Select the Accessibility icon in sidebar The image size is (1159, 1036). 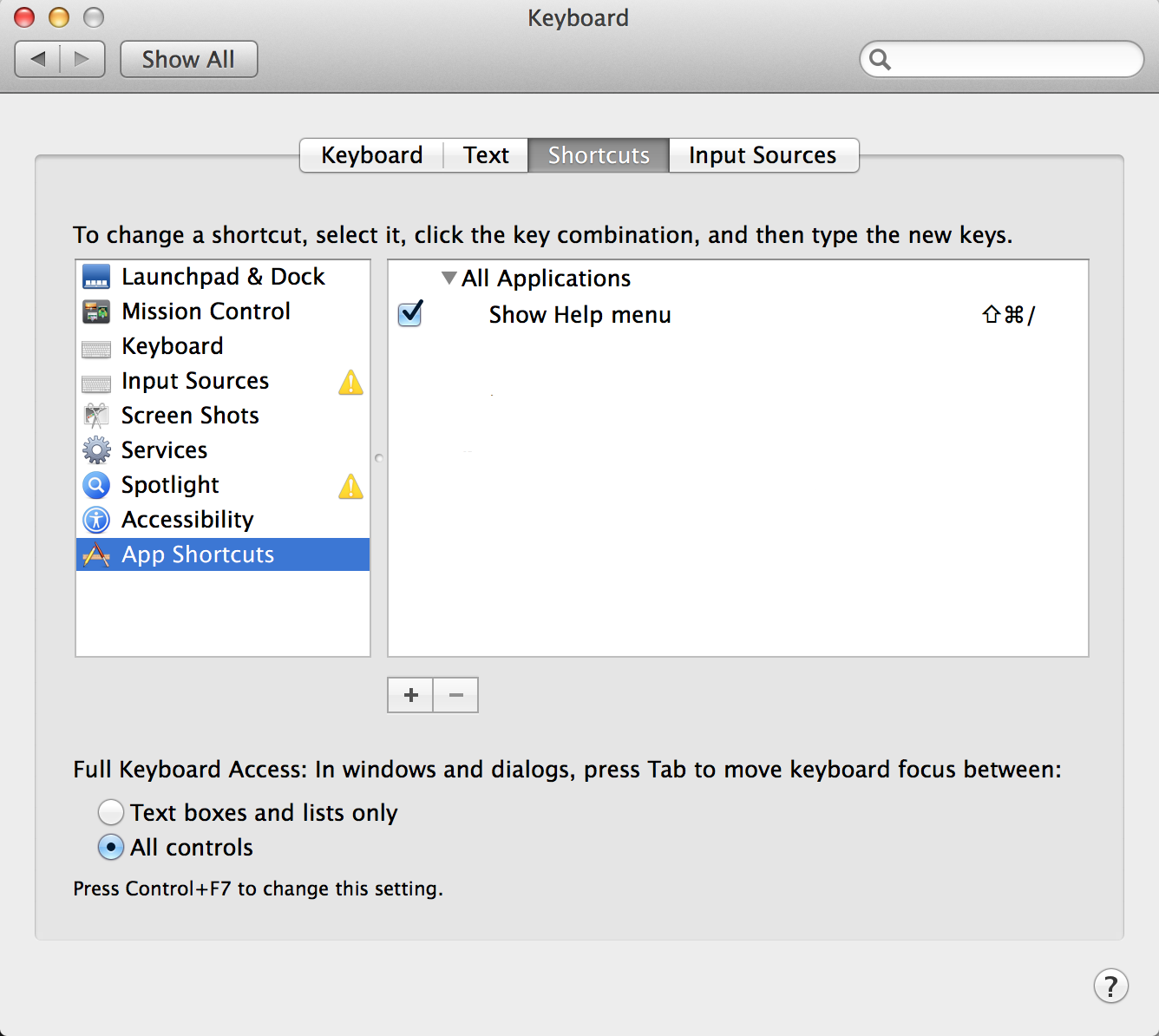(96, 520)
